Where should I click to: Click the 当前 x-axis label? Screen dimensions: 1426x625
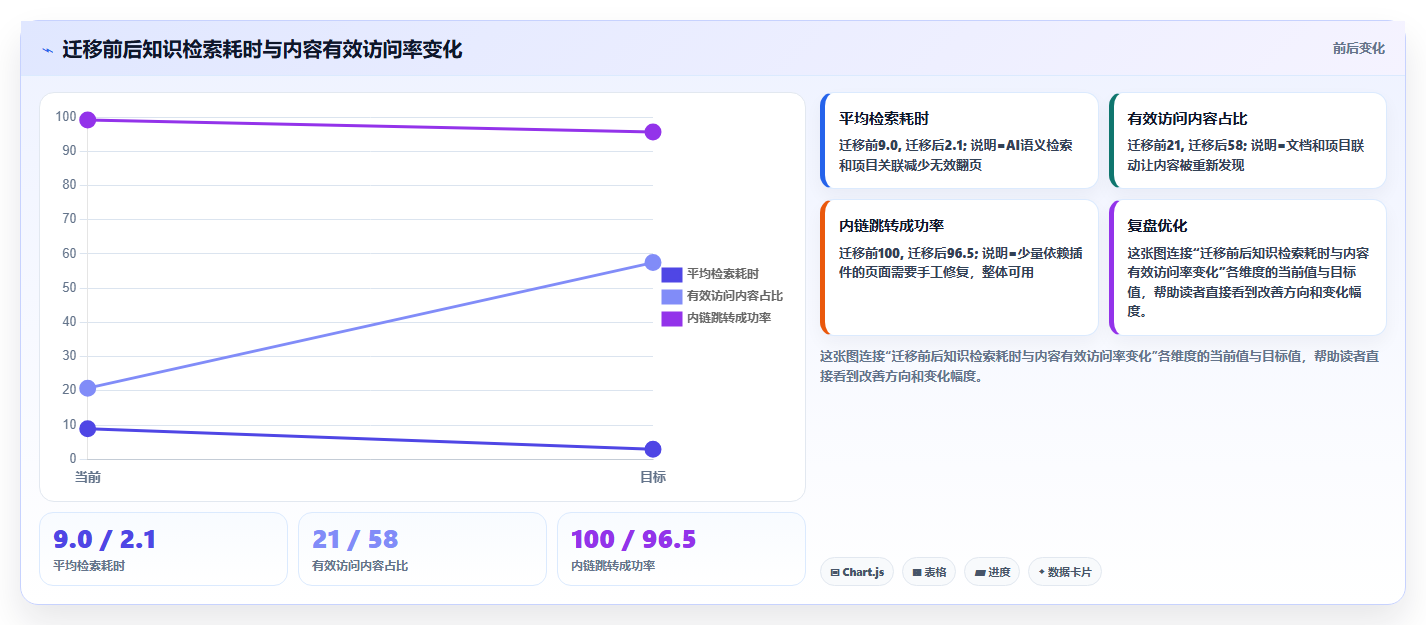(x=88, y=478)
